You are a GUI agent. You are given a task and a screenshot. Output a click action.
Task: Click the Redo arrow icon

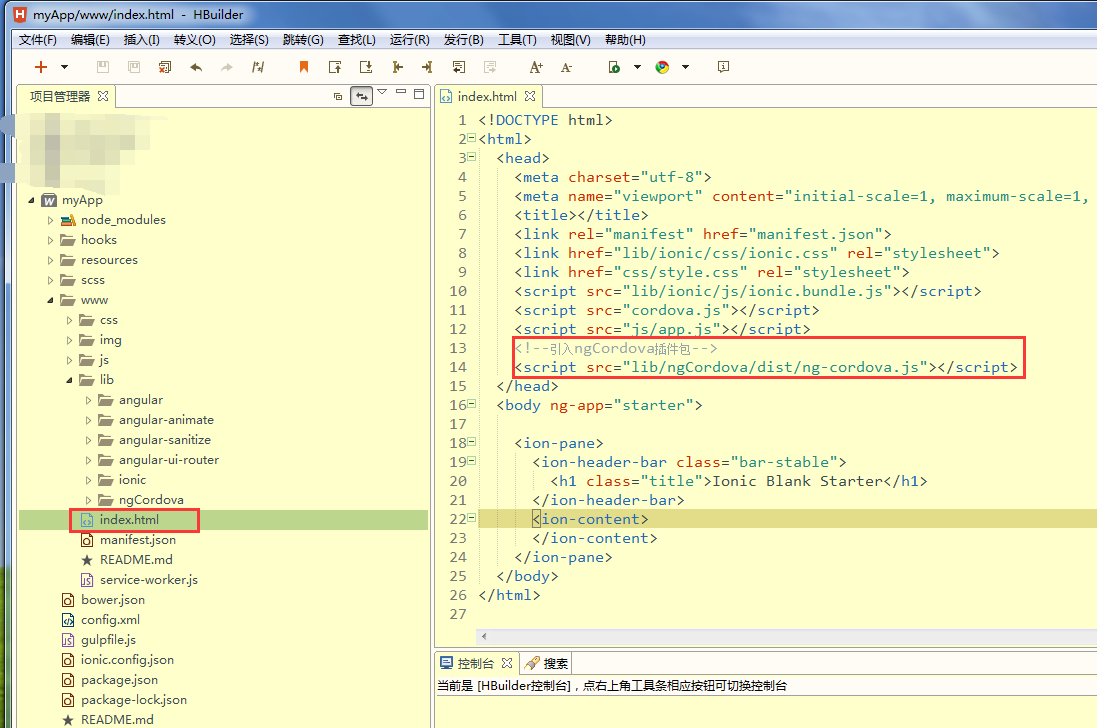click(x=227, y=67)
